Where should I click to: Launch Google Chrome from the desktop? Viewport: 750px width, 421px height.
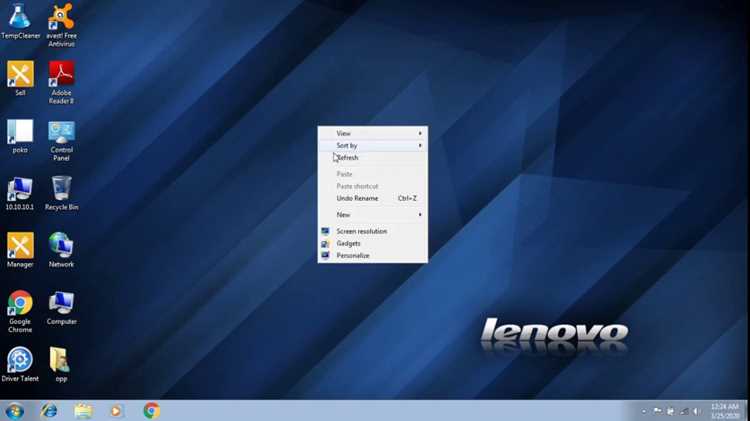pyautogui.click(x=20, y=311)
